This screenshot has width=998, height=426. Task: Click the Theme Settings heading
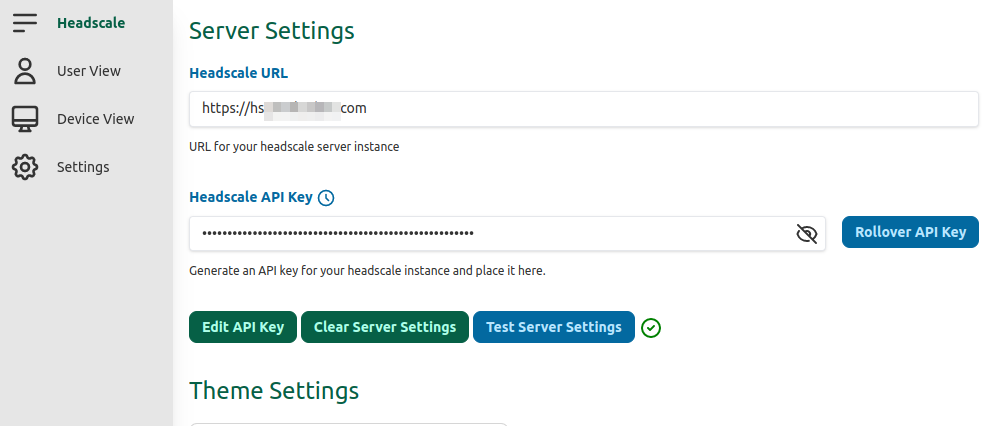pos(274,390)
